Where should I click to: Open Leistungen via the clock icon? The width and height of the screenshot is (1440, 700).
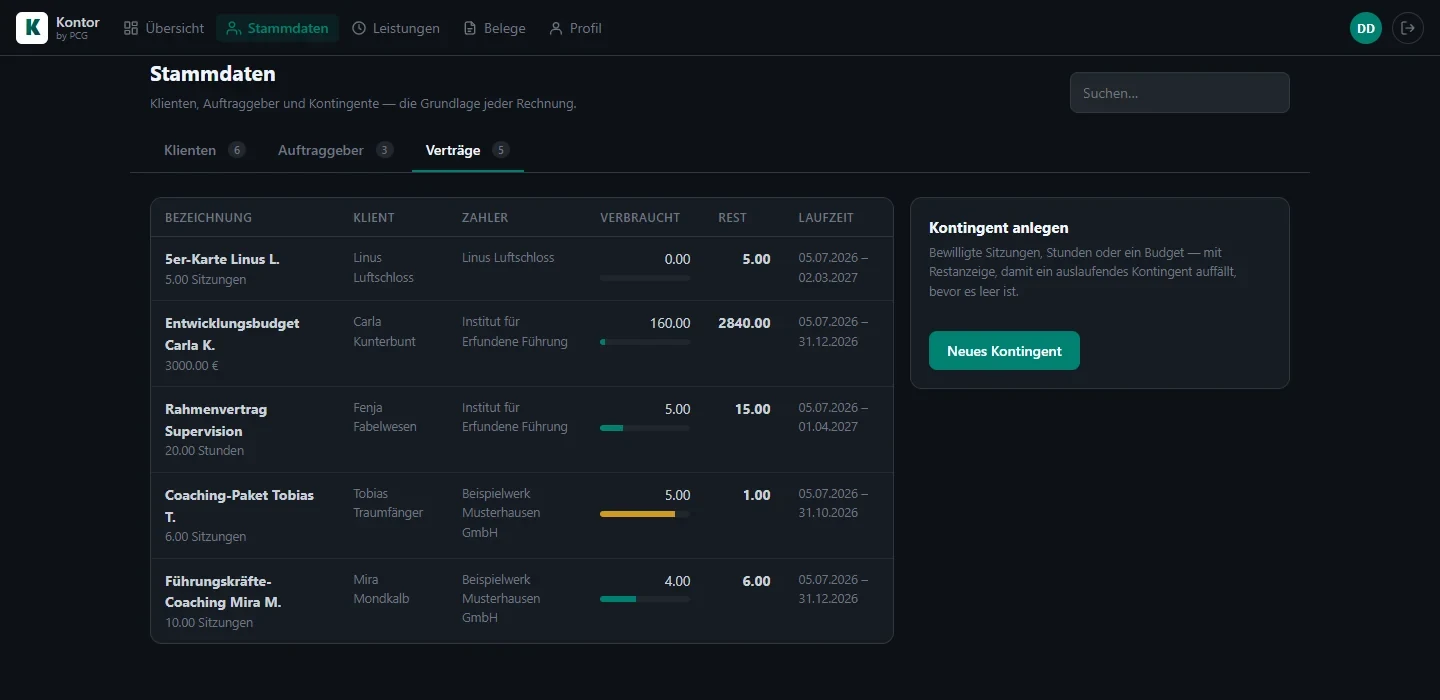click(x=359, y=28)
